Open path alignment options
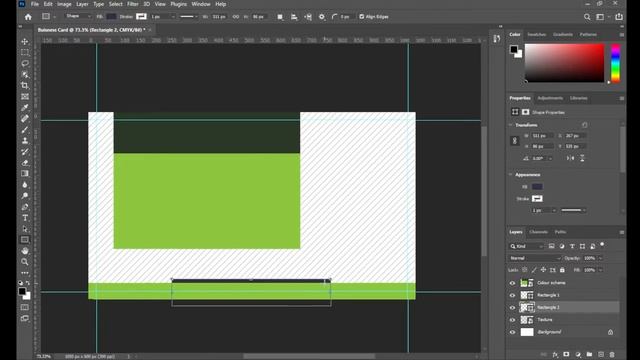The image size is (640, 360). pyautogui.click(x=294, y=17)
